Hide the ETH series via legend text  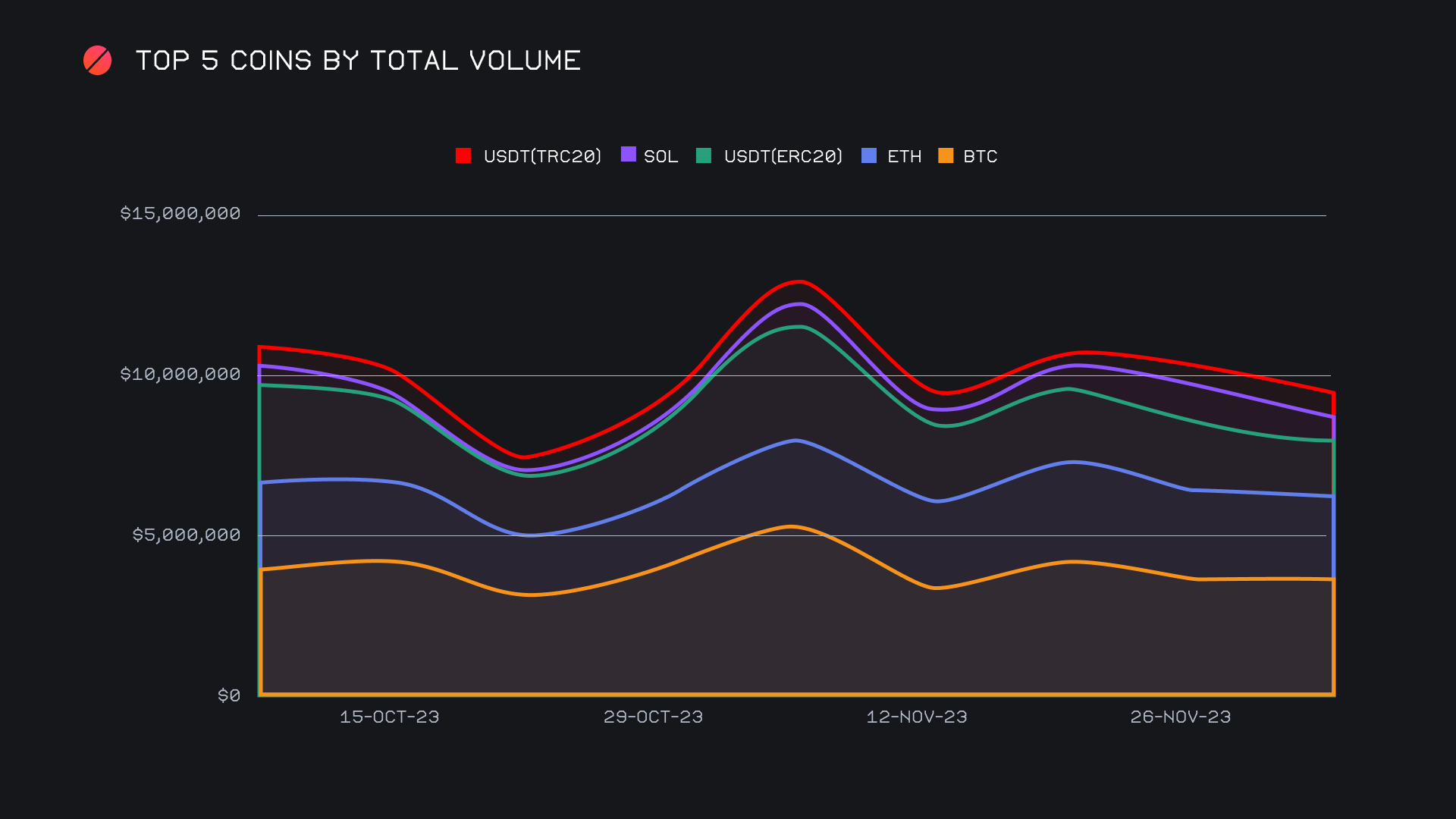pyautogui.click(x=904, y=156)
